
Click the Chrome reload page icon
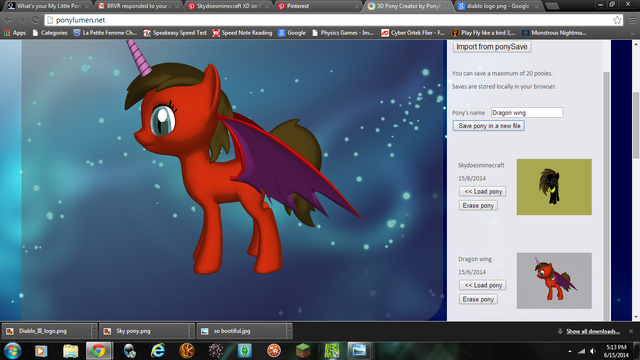point(36,20)
